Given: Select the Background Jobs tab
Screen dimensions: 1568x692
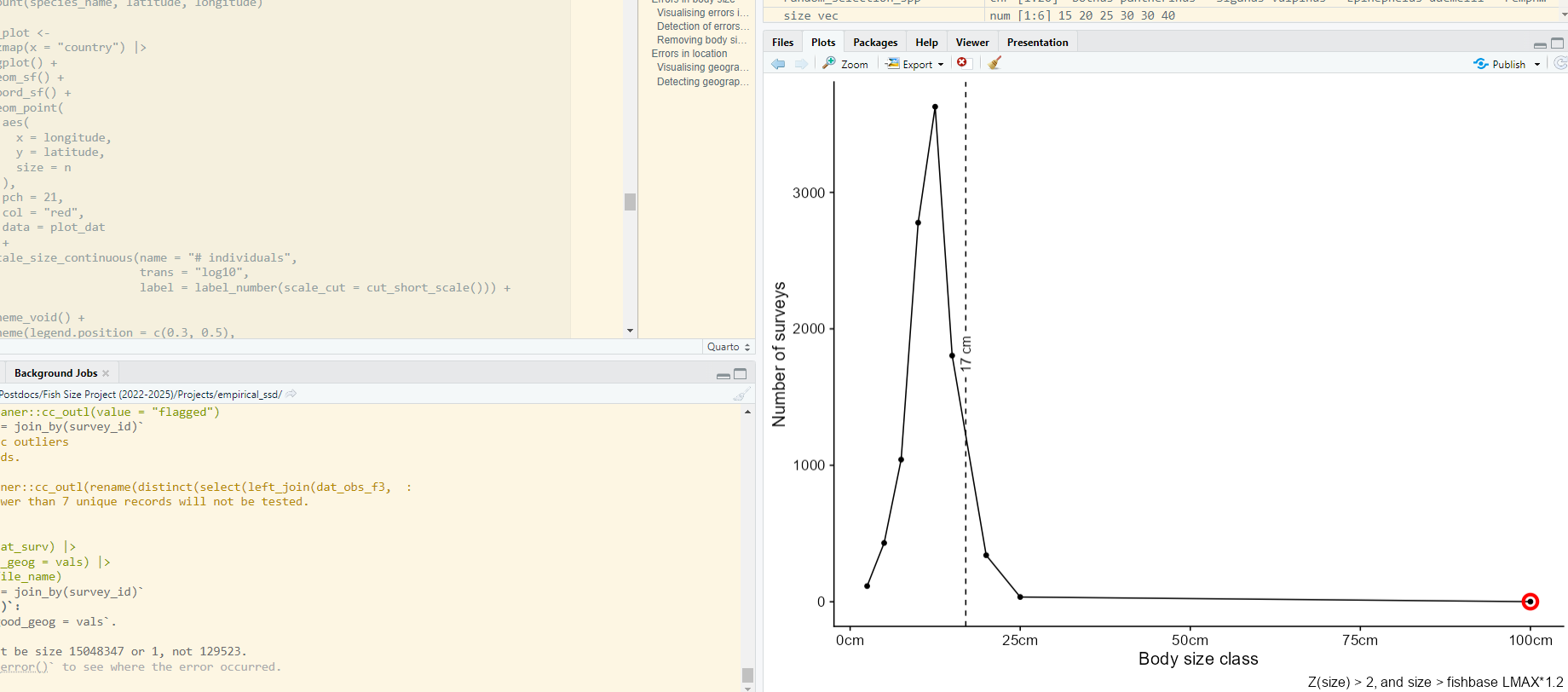Looking at the screenshot, I should pyautogui.click(x=55, y=373).
